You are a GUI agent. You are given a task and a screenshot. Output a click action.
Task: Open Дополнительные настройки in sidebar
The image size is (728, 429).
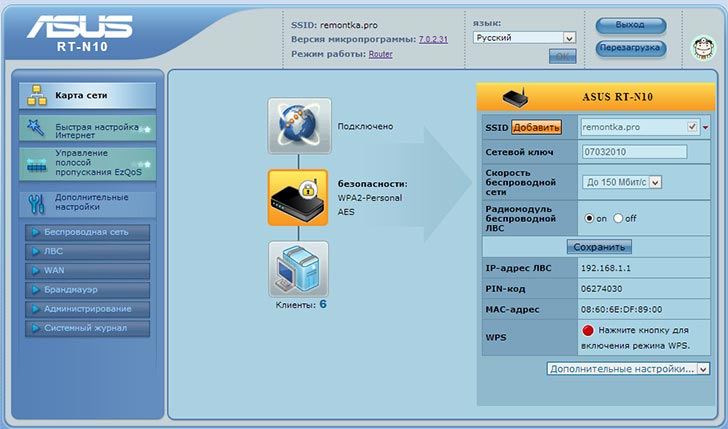tap(87, 204)
